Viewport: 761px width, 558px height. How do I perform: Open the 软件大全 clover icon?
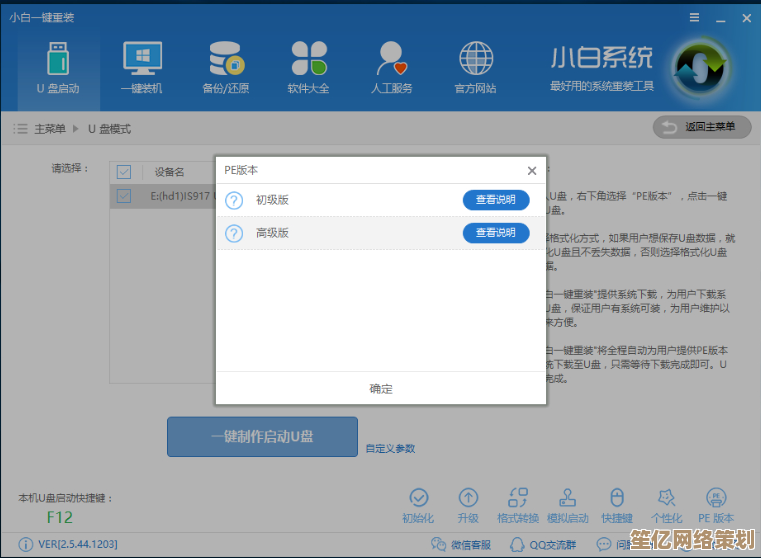309,59
